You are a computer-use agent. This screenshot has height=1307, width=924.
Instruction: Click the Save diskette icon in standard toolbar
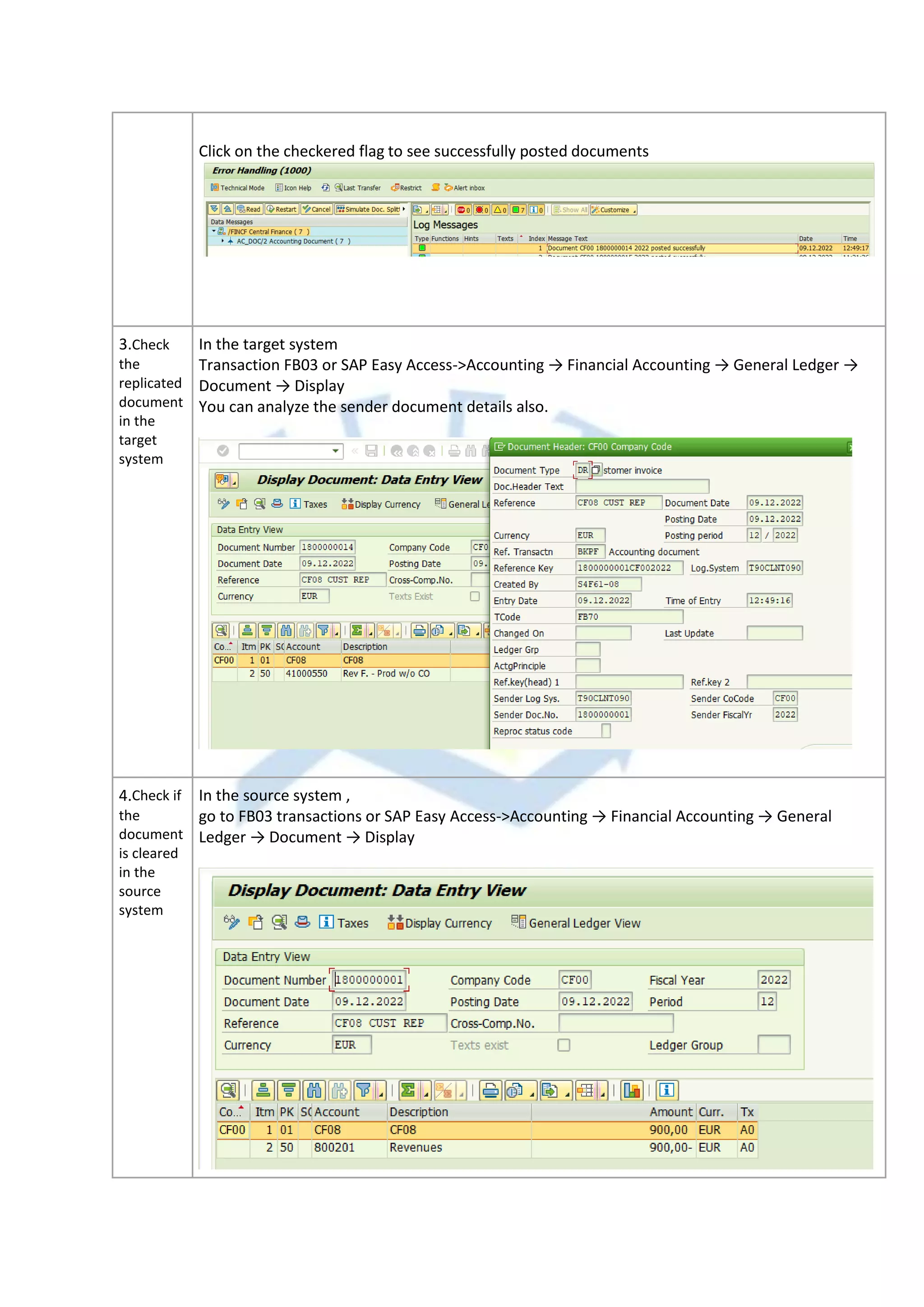371,451
